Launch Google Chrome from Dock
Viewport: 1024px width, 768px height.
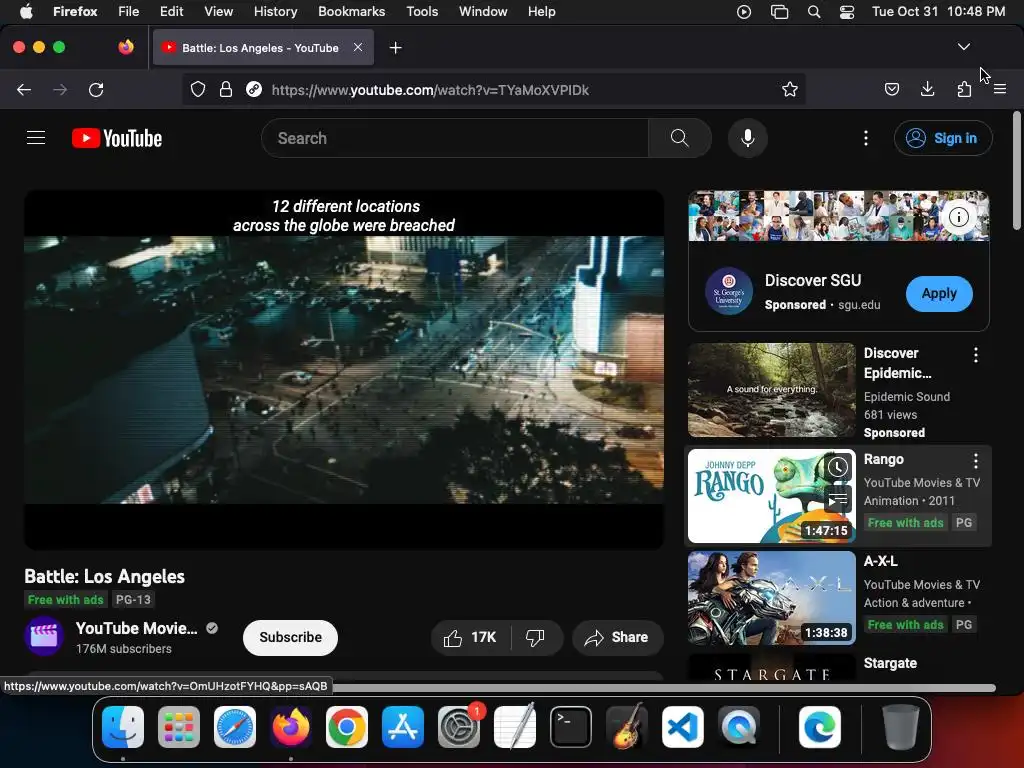[x=347, y=727]
